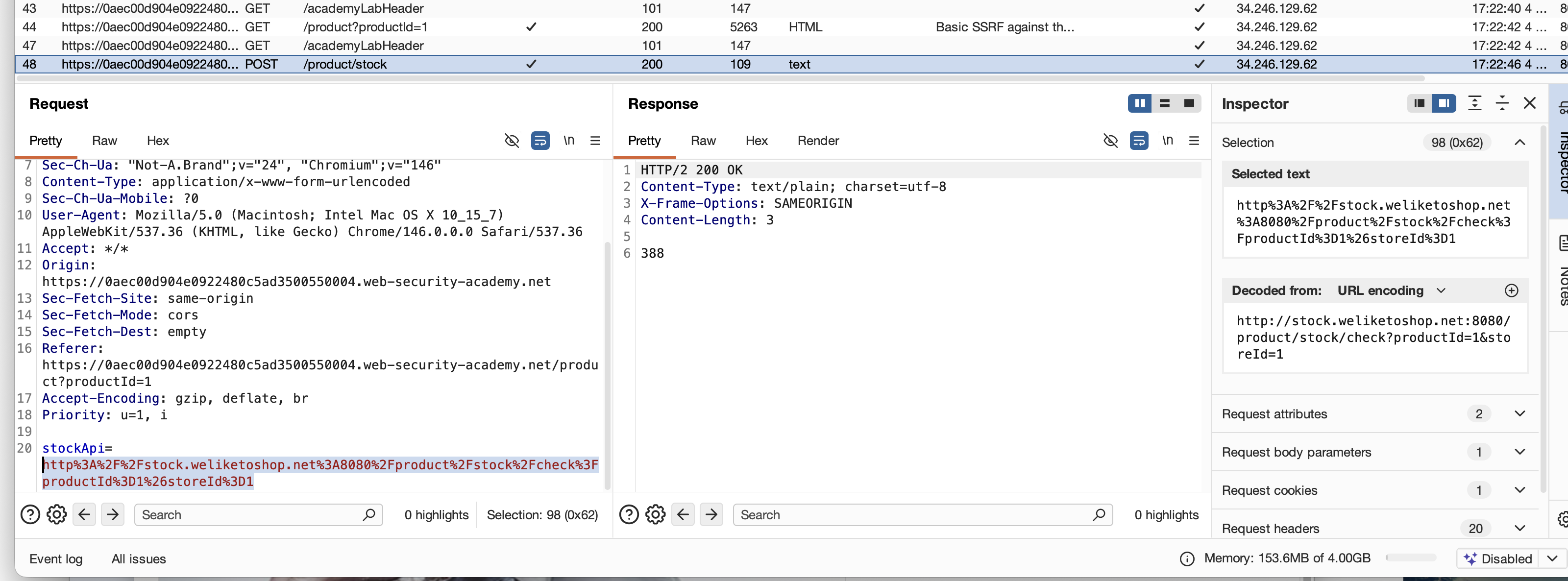Screen dimensions: 1568x581
Task: Click Request help question mark icon
Action: point(30,514)
